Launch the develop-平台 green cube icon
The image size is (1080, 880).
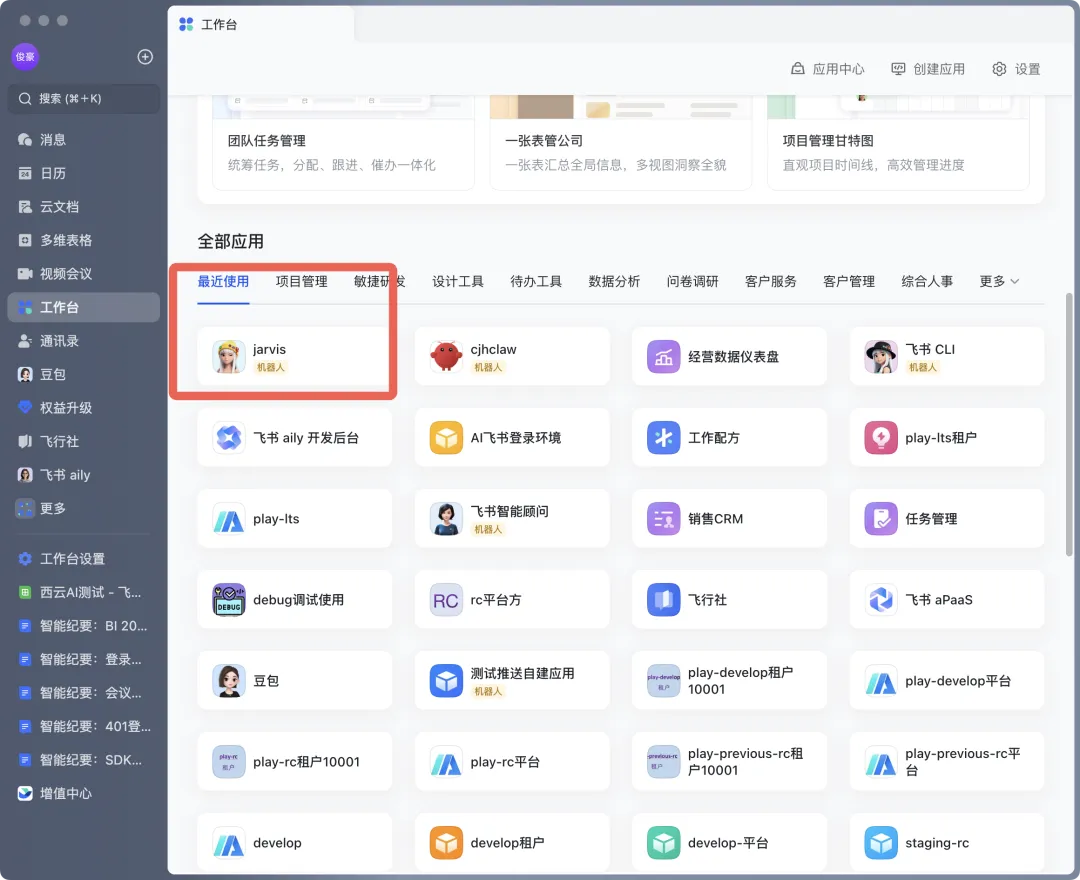[x=663, y=843]
